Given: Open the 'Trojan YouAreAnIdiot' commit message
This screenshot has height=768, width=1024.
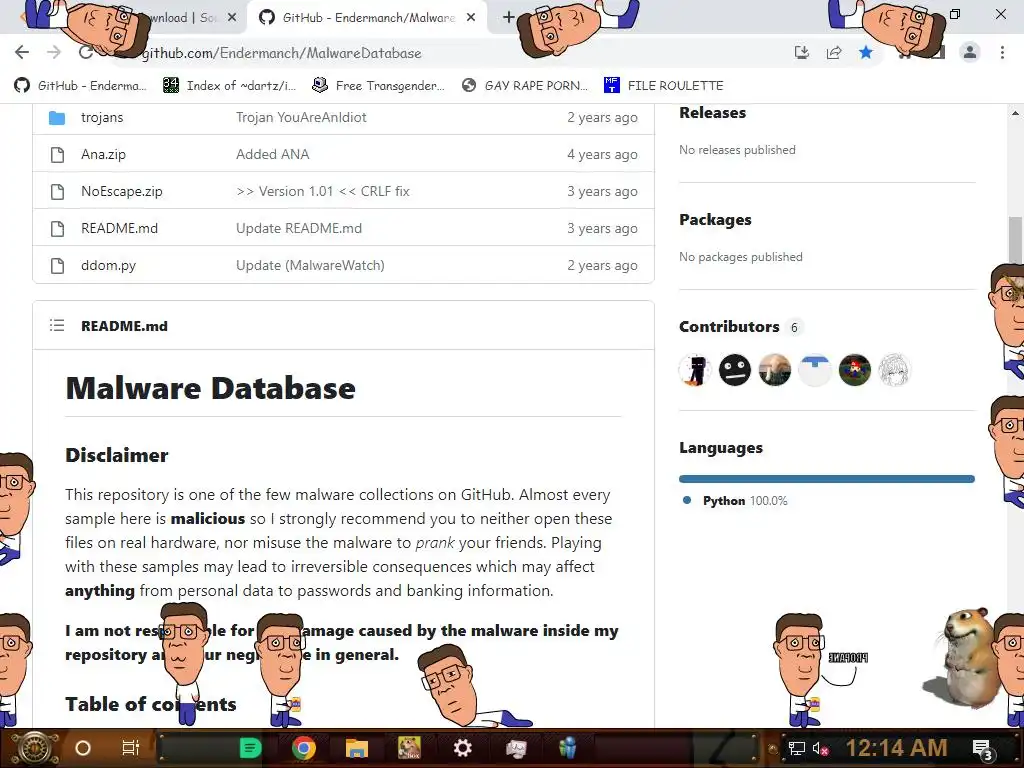Looking at the screenshot, I should pos(301,118).
